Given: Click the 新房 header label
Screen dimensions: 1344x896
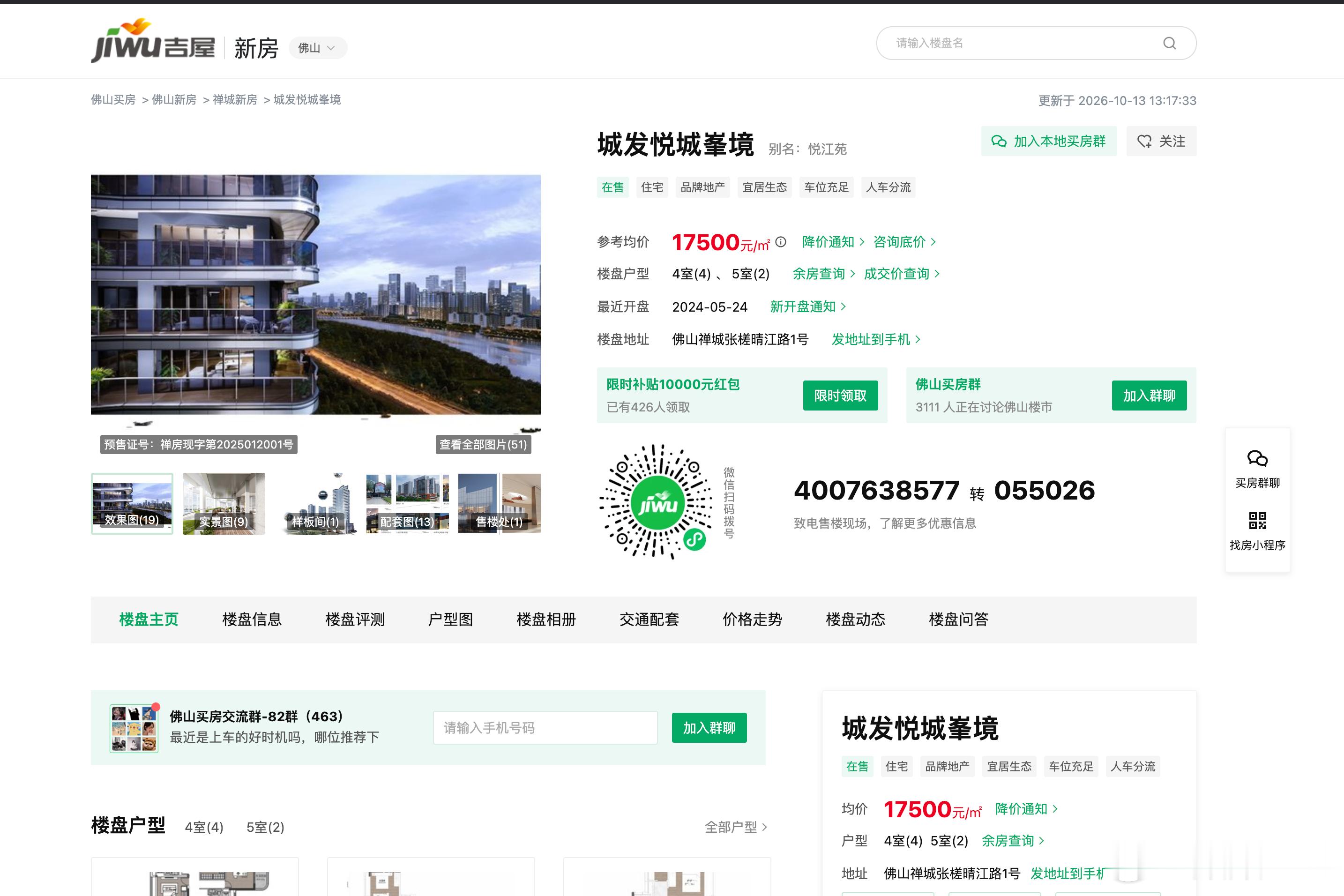Looking at the screenshot, I should tap(256, 48).
